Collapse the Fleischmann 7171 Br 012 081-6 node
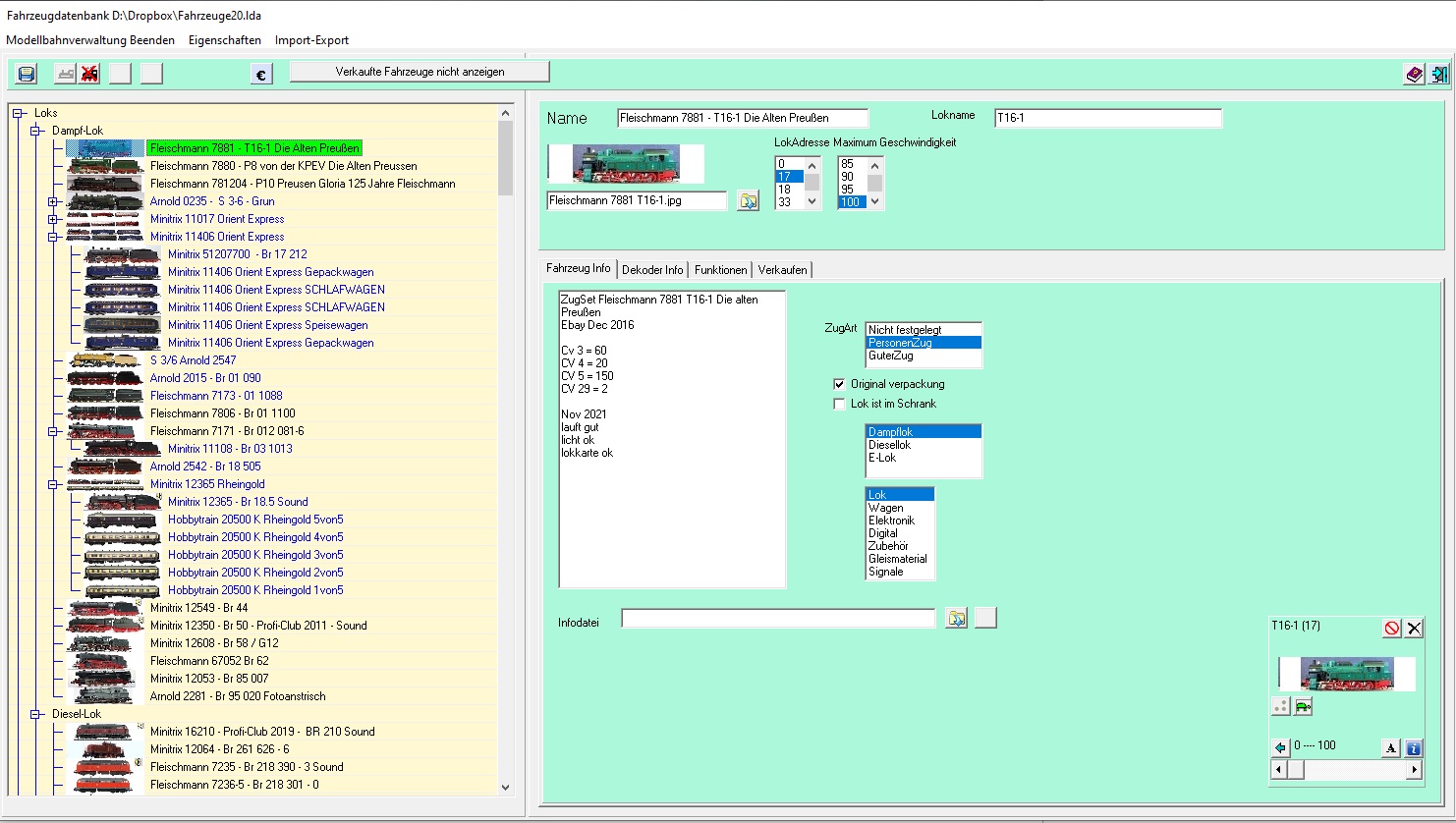The image size is (1456, 823). (53, 431)
